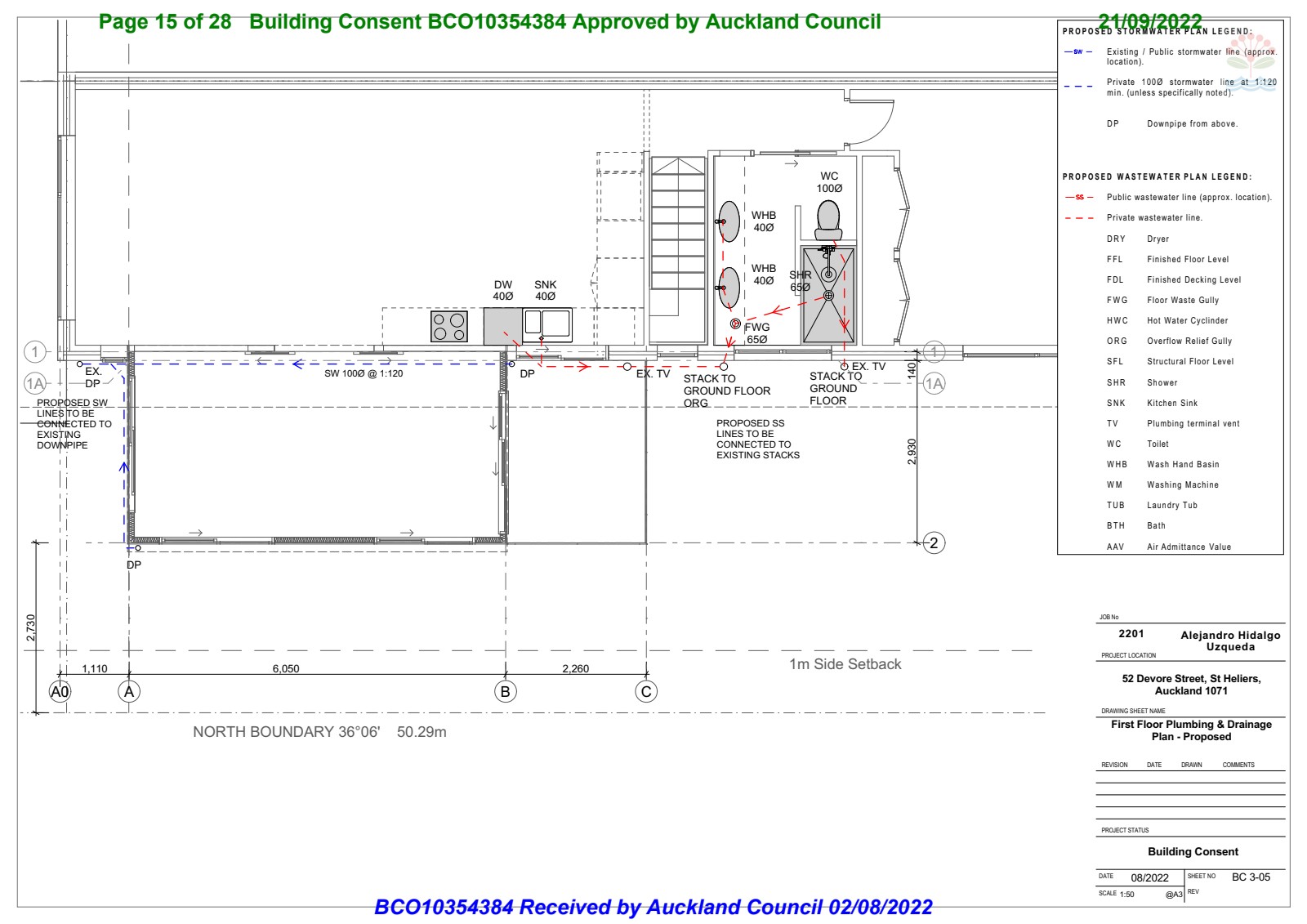Select grid bubble A
The image size is (1307, 924).
[x=129, y=692]
